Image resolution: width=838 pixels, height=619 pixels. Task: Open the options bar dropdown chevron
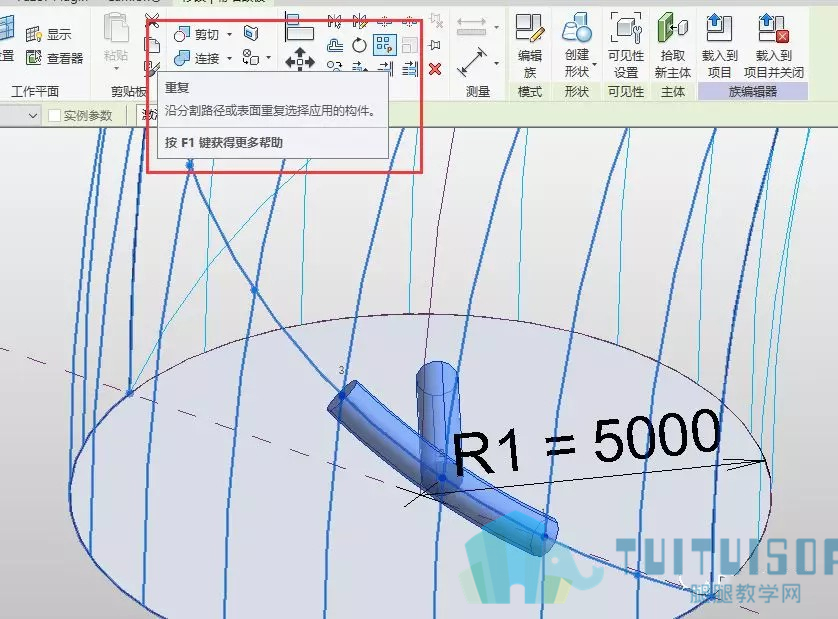33,115
